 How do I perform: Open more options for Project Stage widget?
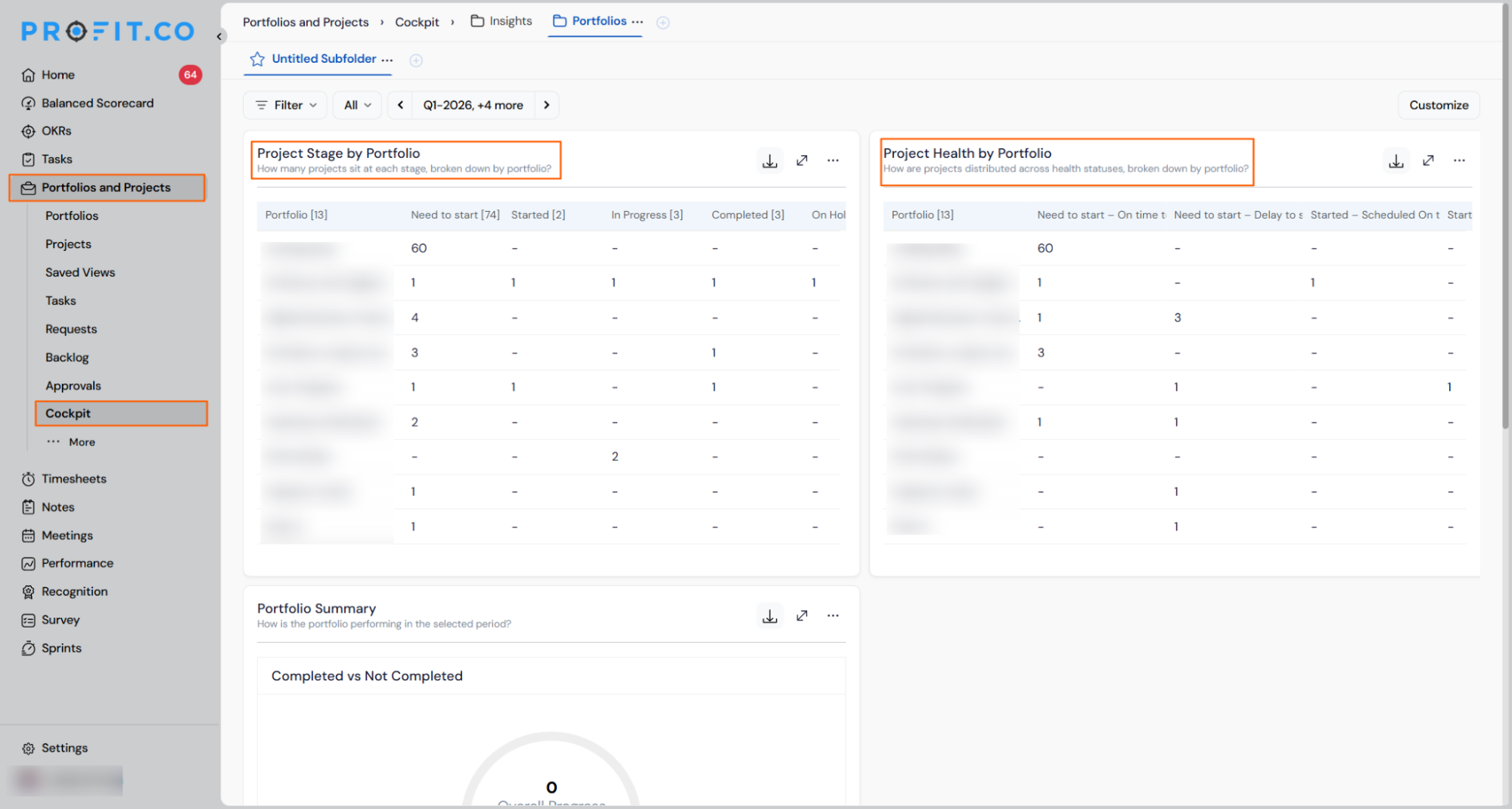(833, 160)
